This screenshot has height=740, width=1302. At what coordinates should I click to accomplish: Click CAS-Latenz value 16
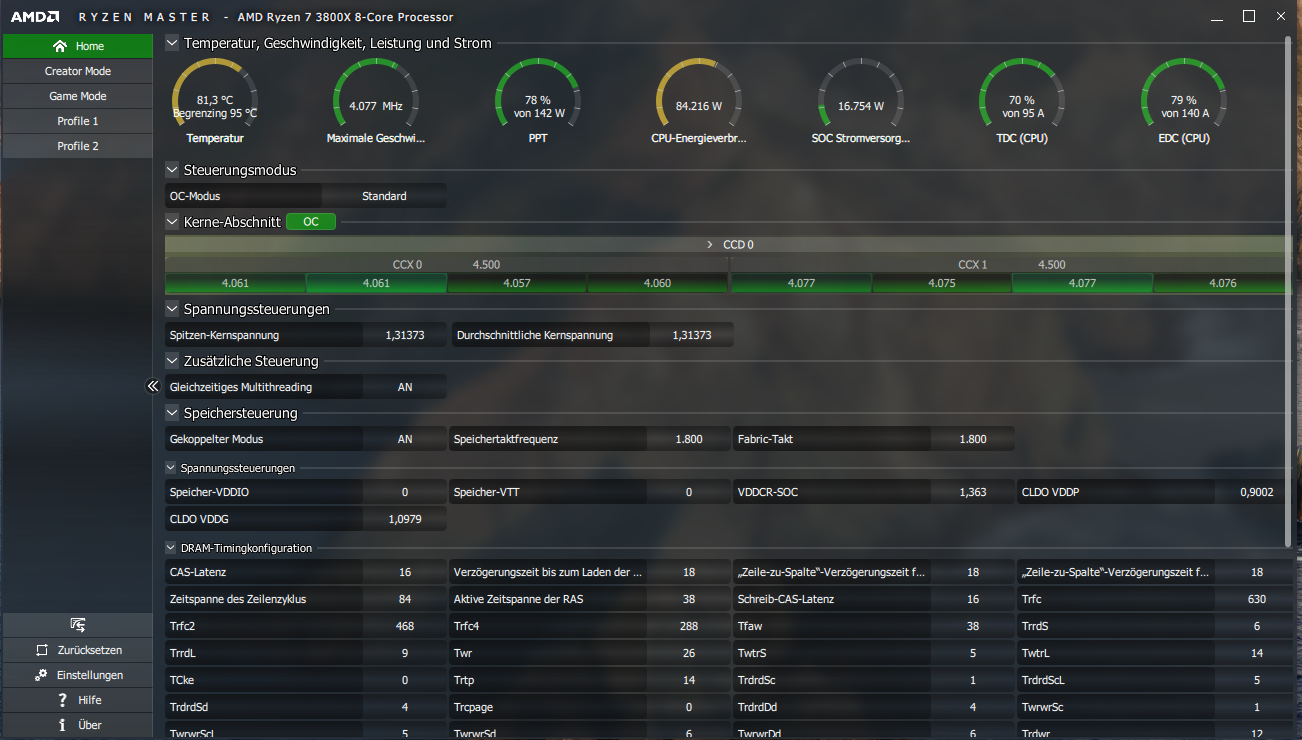tap(405, 572)
